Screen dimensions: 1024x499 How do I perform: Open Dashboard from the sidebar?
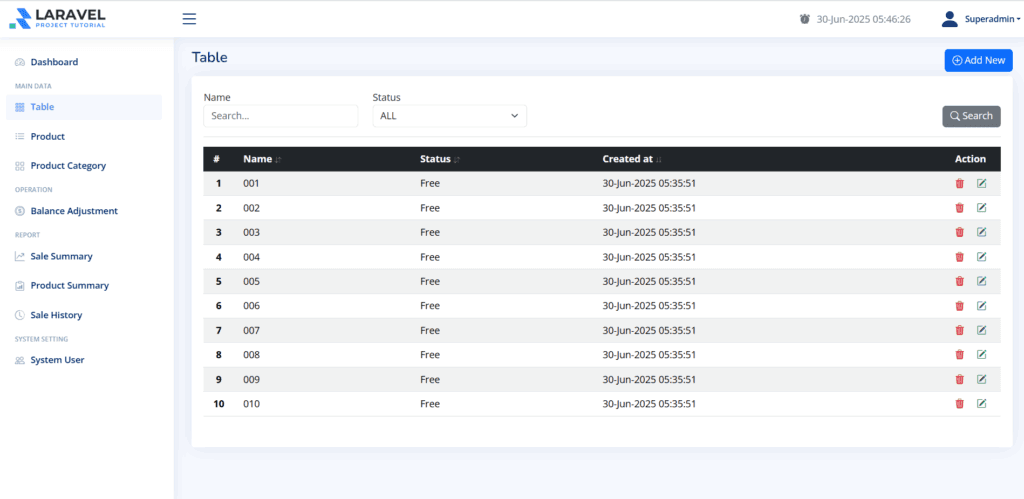[54, 62]
